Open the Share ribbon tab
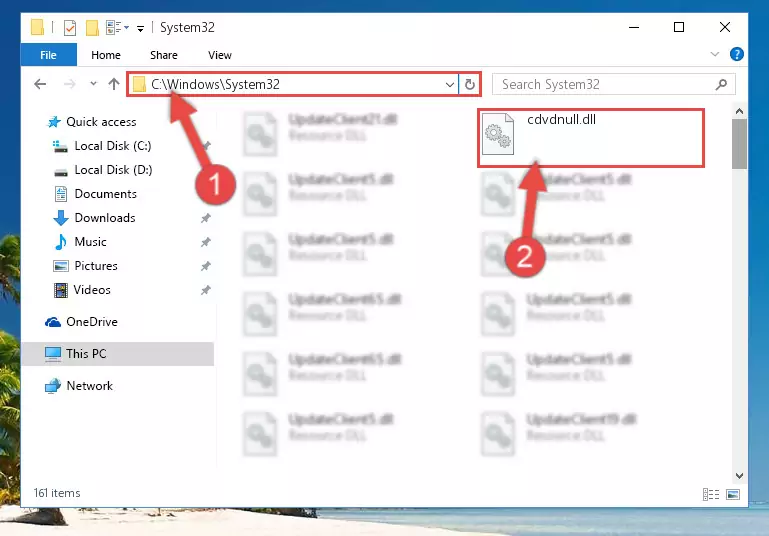 [x=164, y=55]
